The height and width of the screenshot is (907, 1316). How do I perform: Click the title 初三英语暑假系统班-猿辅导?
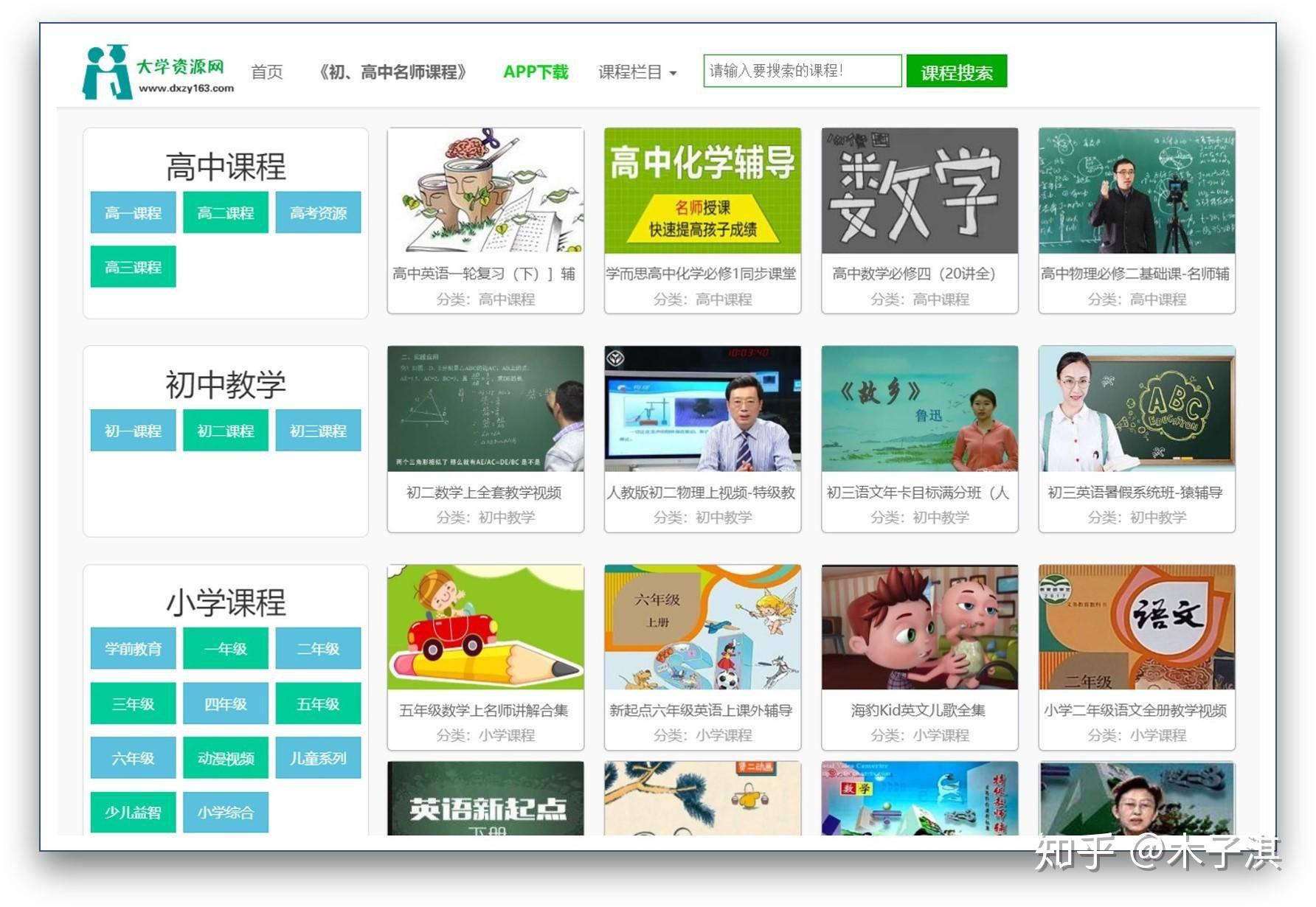(1135, 493)
